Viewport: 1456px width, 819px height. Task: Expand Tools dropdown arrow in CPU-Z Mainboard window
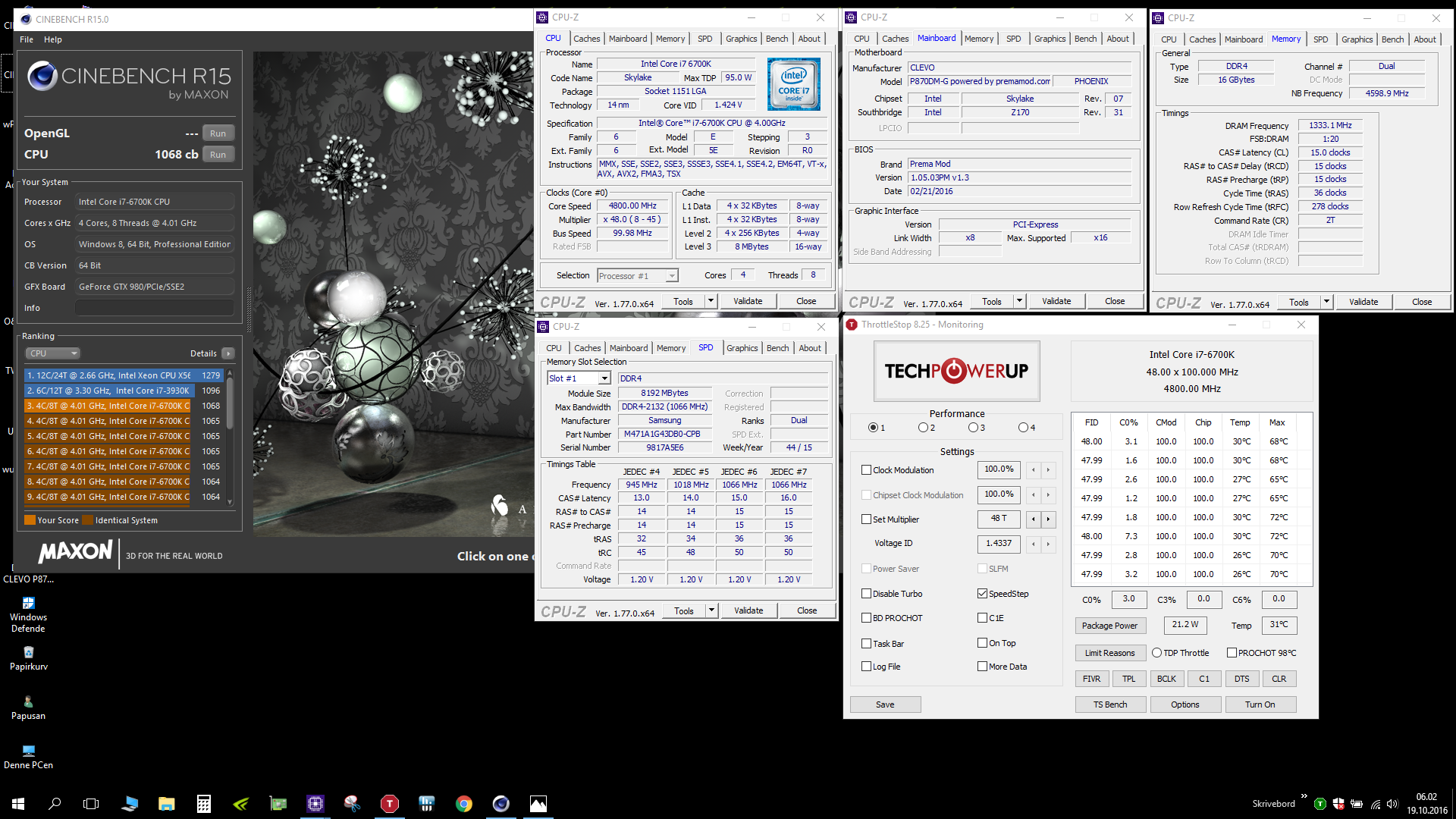click(x=1019, y=301)
